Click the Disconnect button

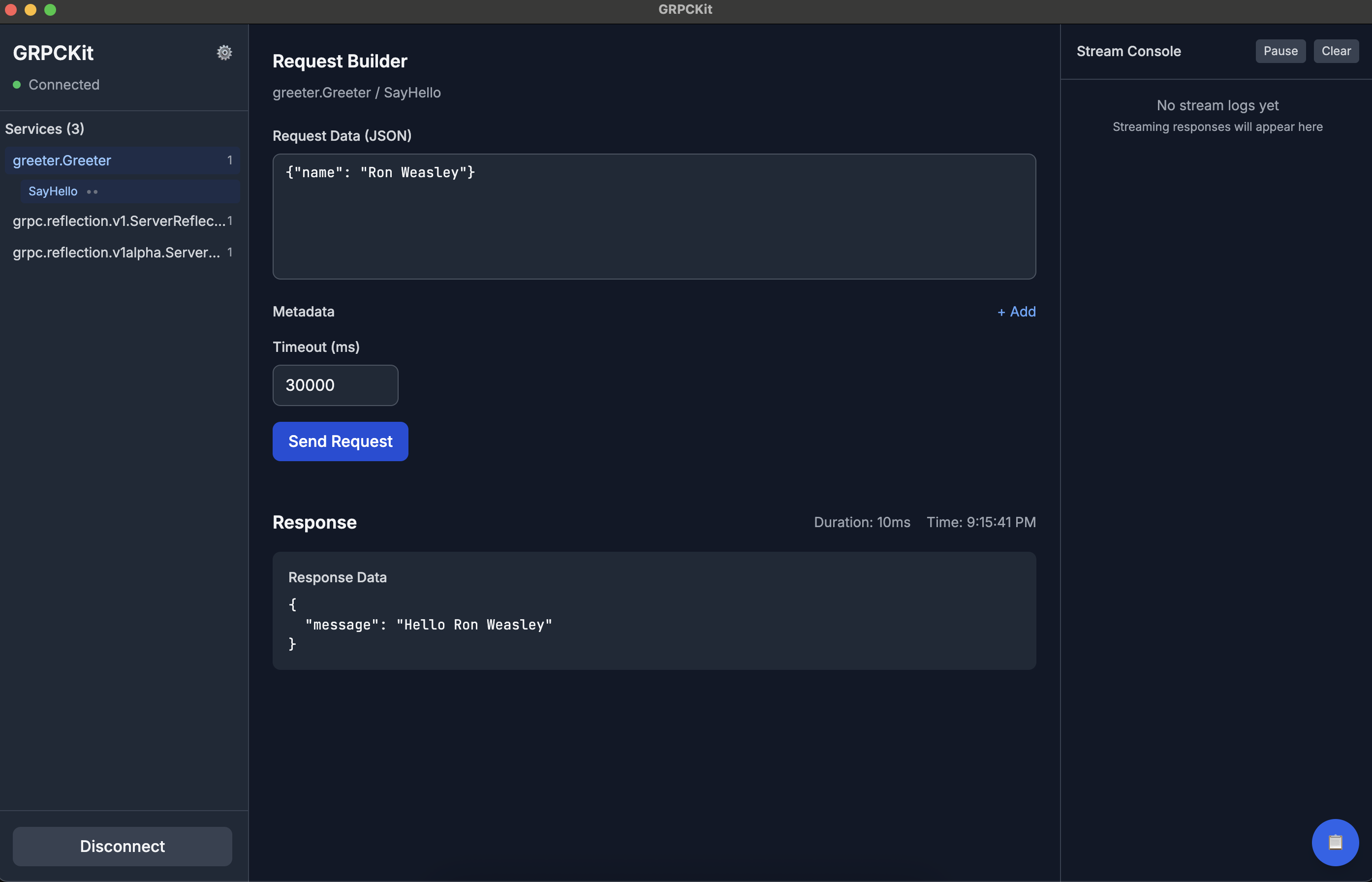point(123,846)
